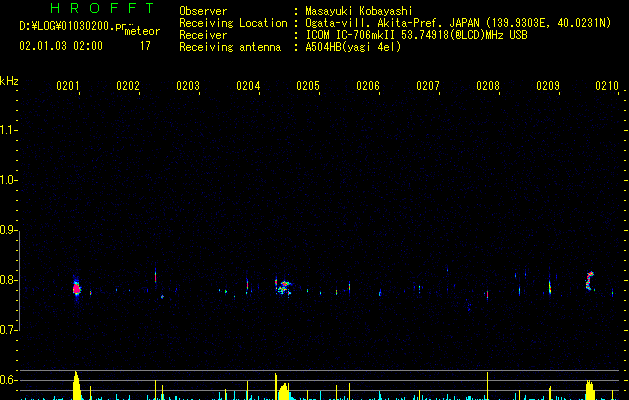
Task: Click the 1.1 kHz axis label
Action: [x=7, y=130]
